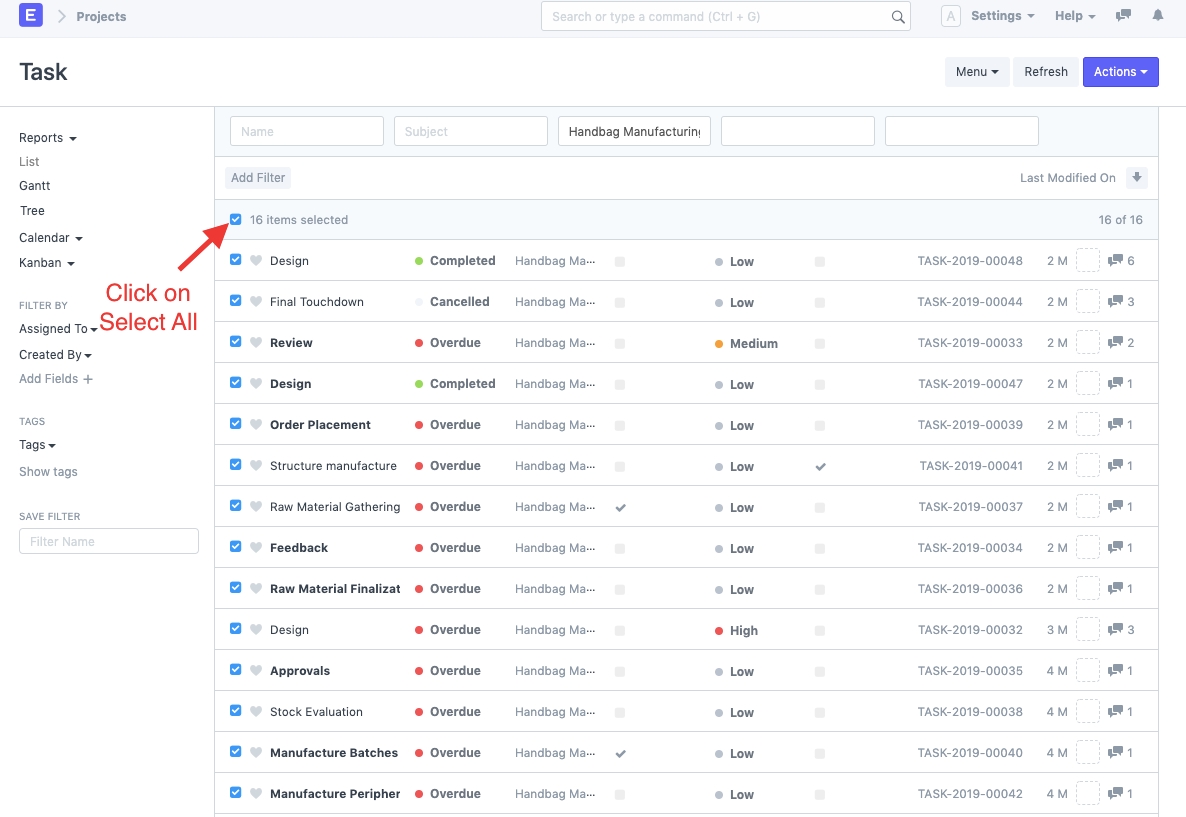
Task: Click the heart icon on Review task
Action: pos(256,343)
